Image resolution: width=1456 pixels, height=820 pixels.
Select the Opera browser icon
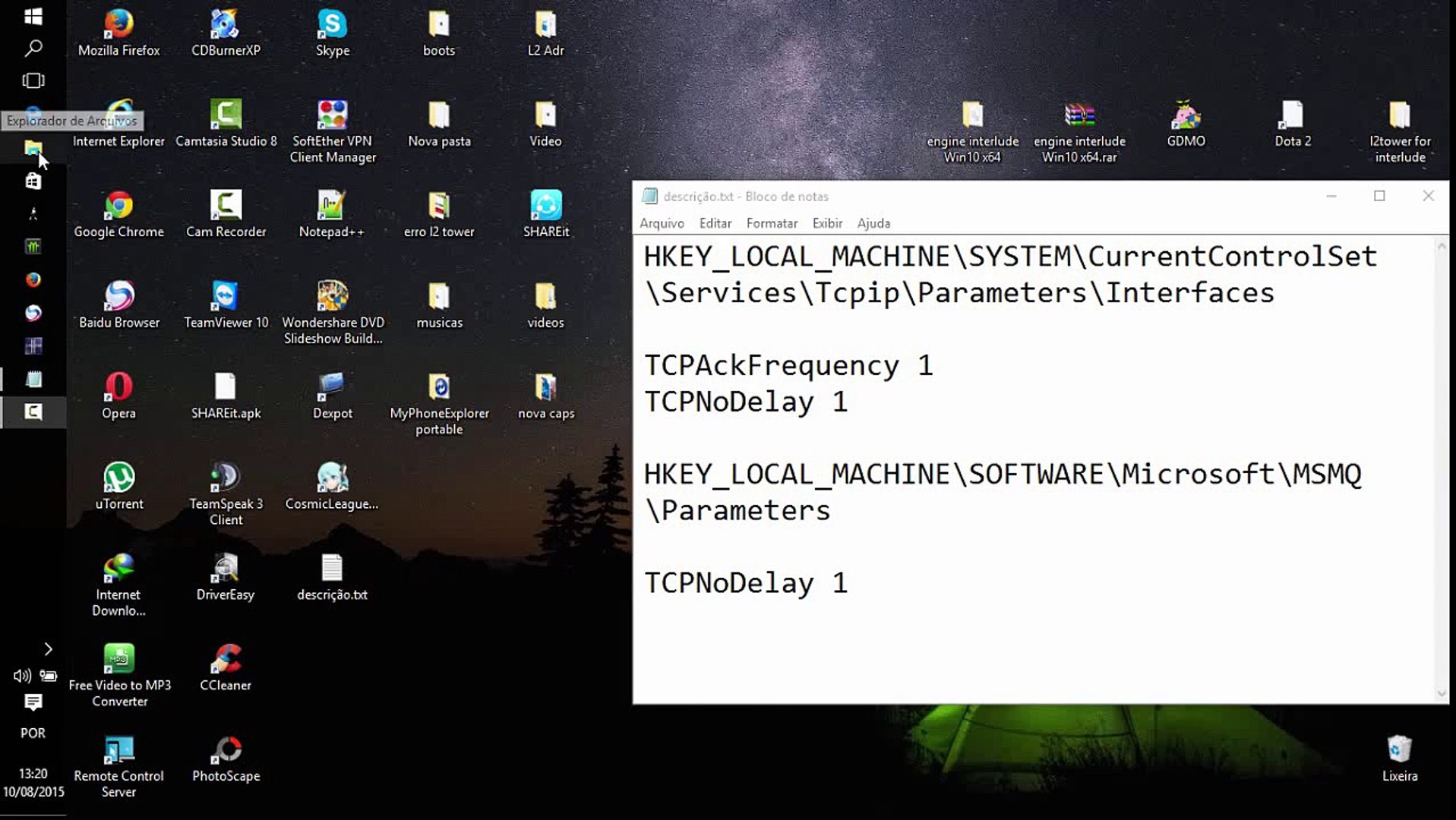coord(118,396)
